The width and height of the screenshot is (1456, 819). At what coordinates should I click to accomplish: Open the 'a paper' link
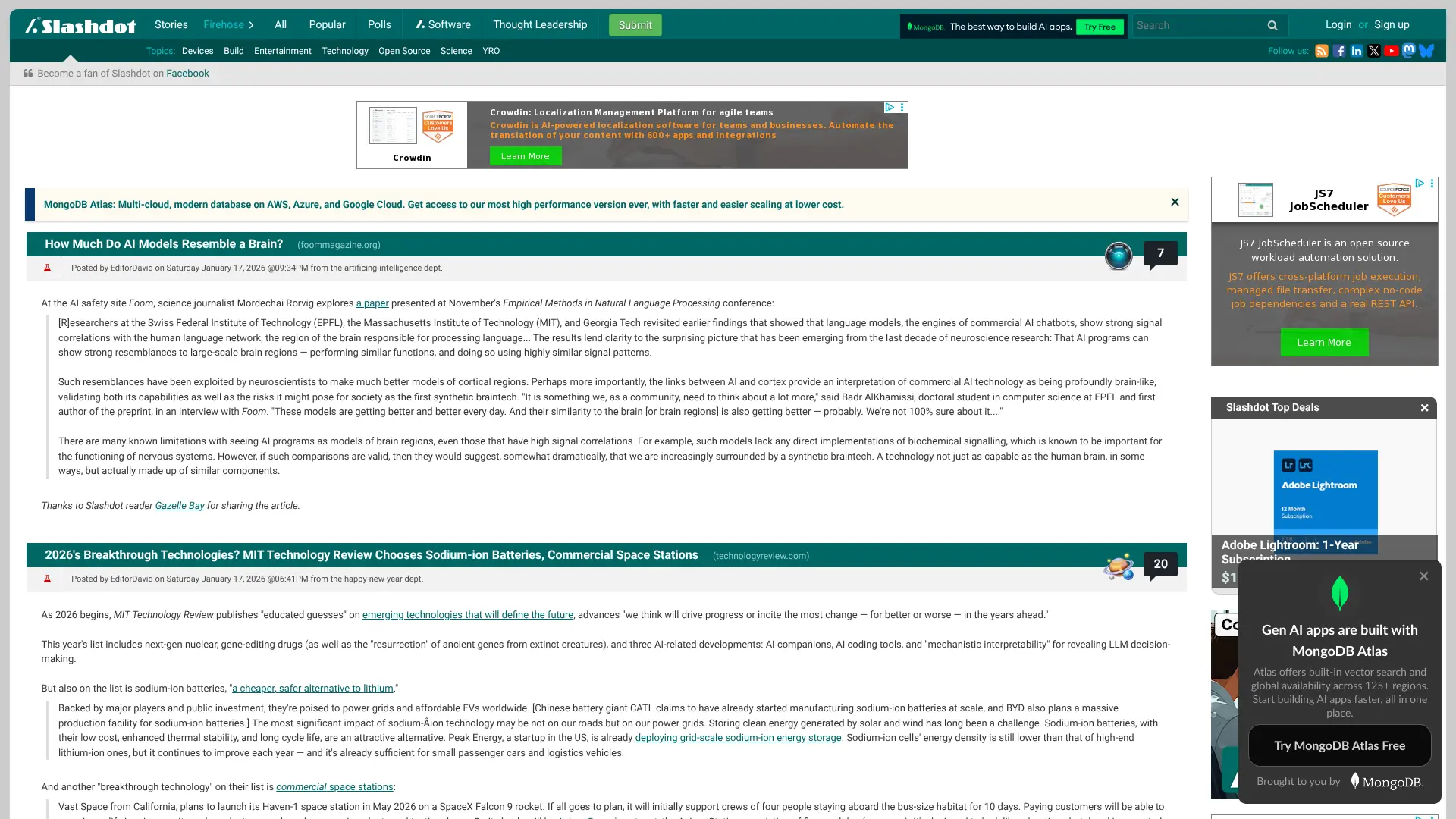(x=372, y=303)
